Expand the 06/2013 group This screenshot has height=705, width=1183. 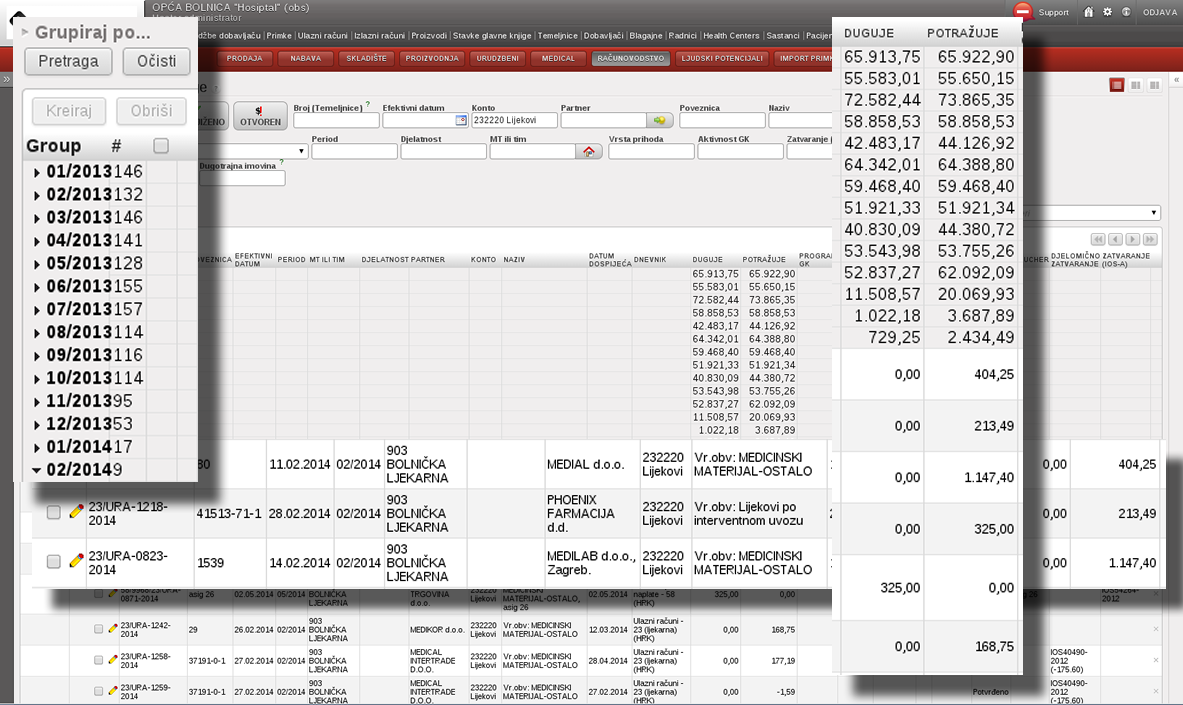point(37,288)
